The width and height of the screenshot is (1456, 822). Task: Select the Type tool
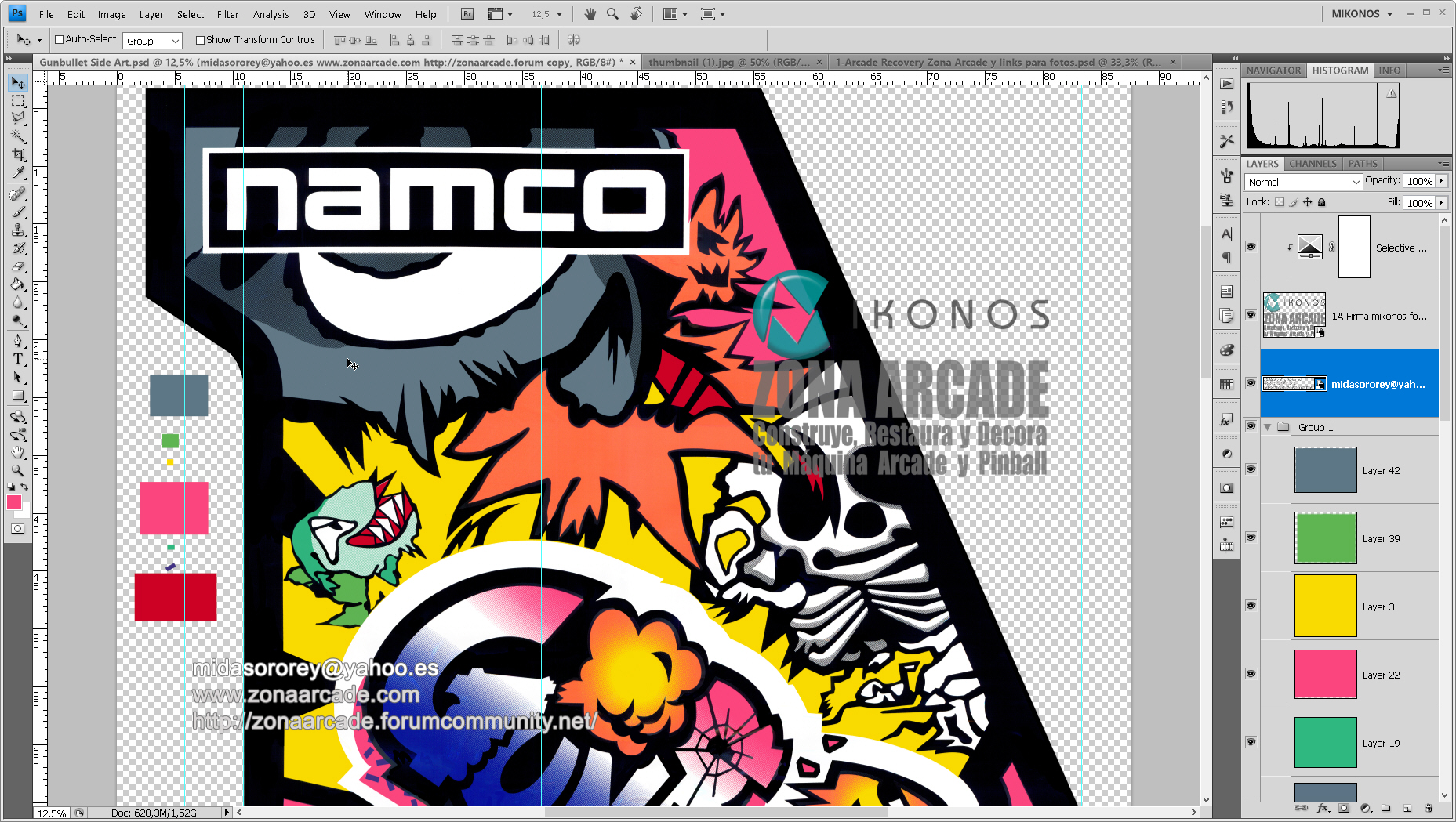(18, 359)
